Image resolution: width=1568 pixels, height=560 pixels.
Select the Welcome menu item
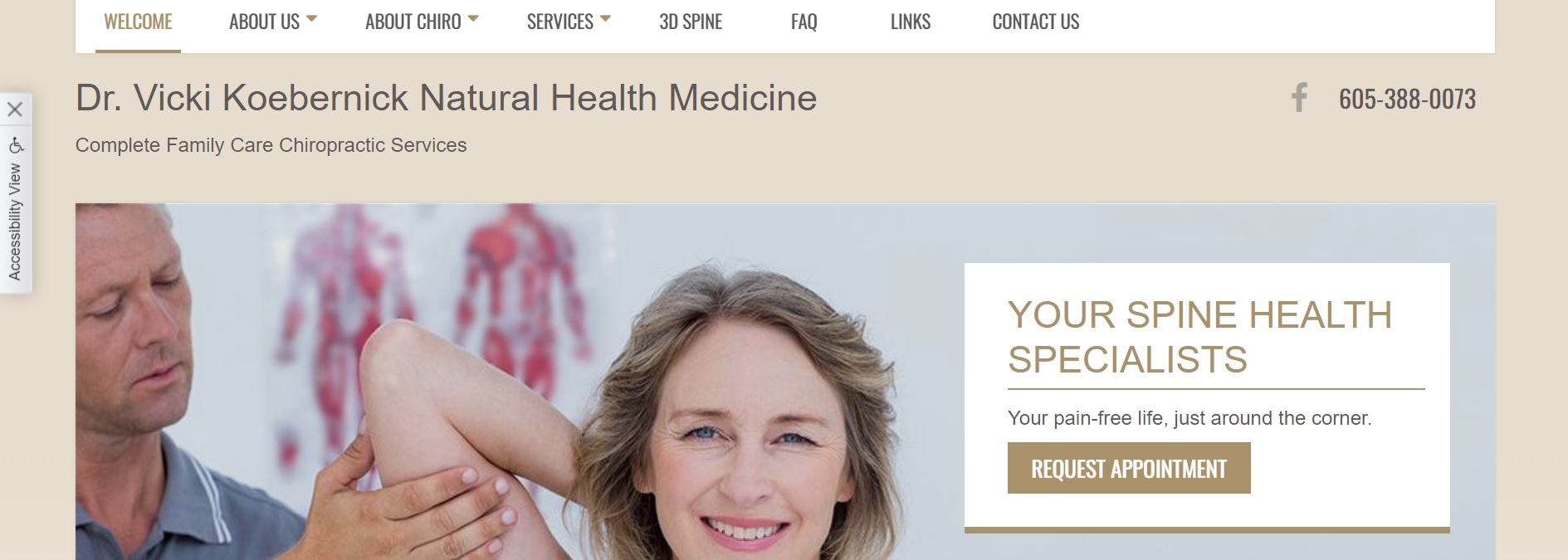[138, 22]
